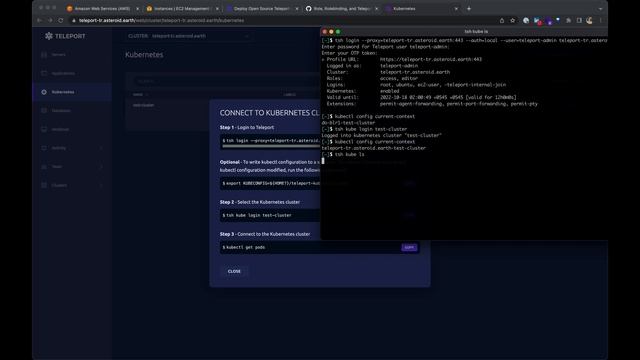Click the Teleport logo in the sidebar
This screenshot has width=640, height=360.
pos(65,36)
